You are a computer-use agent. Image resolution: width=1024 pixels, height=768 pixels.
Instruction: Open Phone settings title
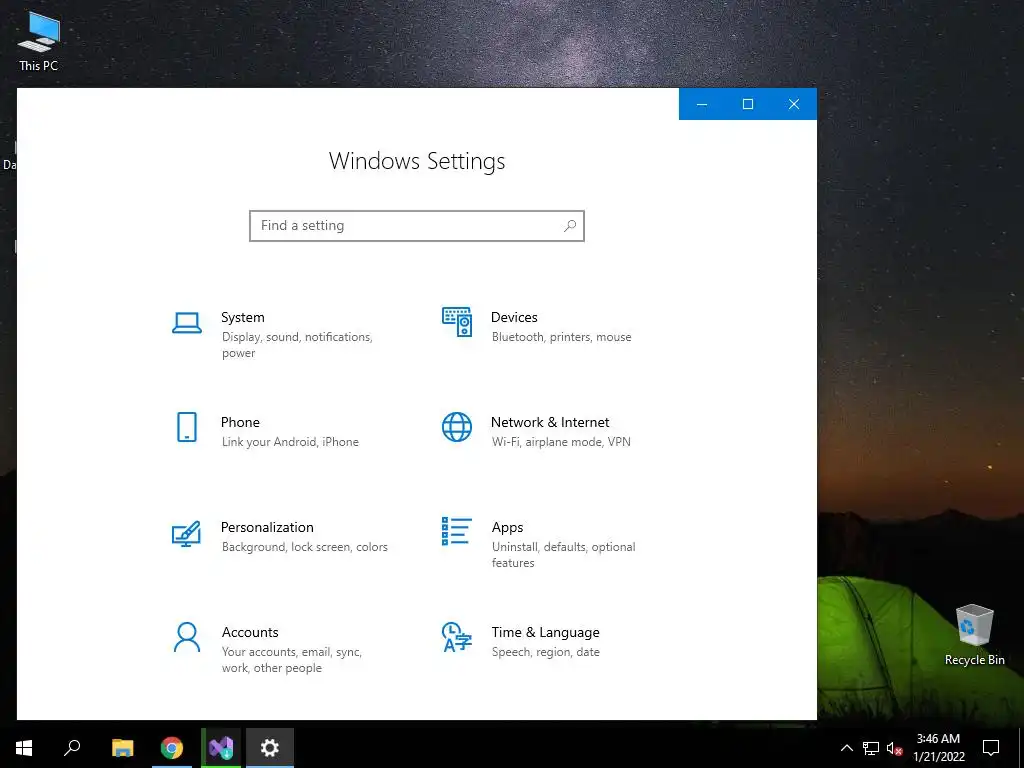pyautogui.click(x=240, y=422)
